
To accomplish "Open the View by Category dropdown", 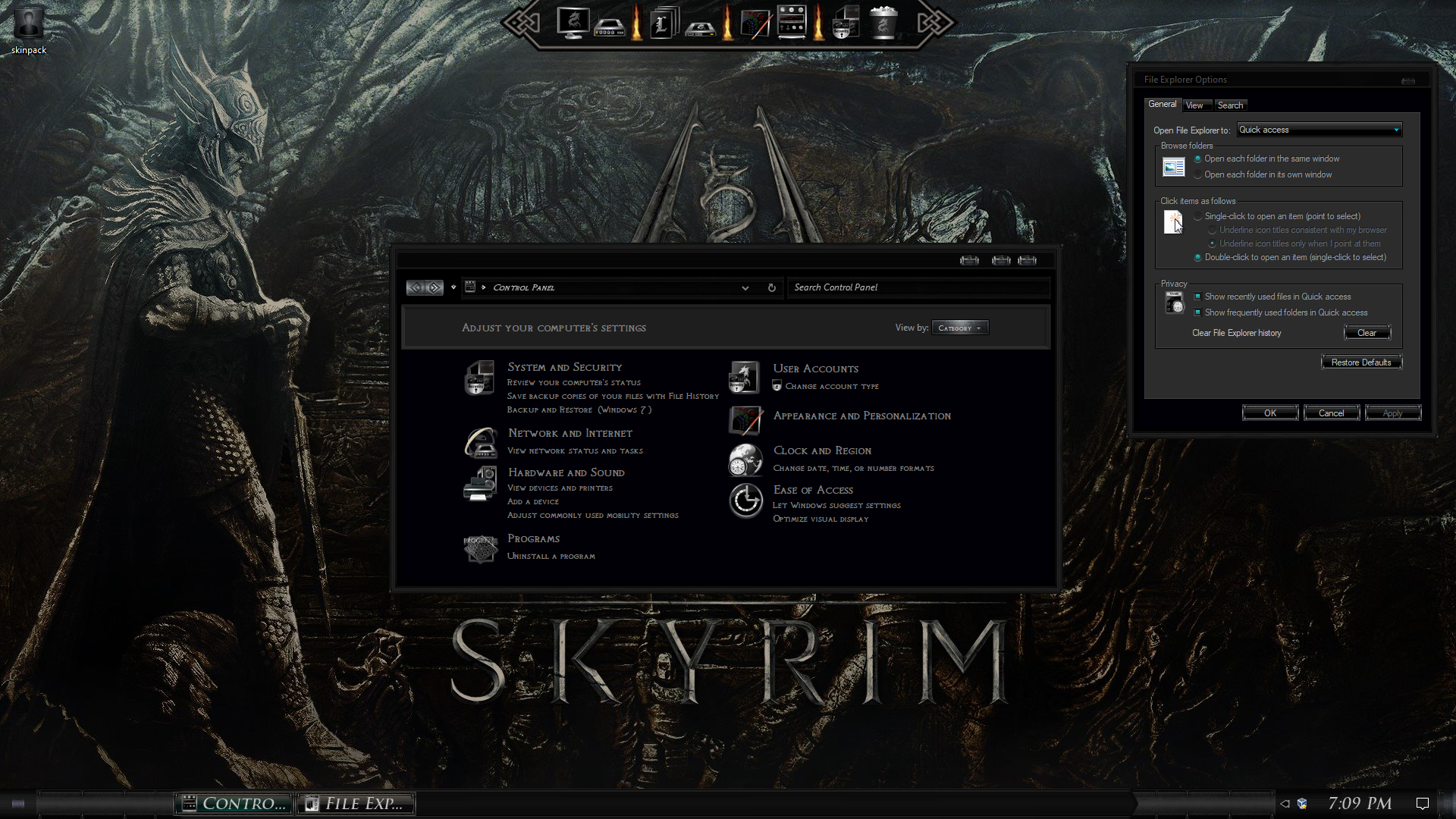I will (x=959, y=328).
